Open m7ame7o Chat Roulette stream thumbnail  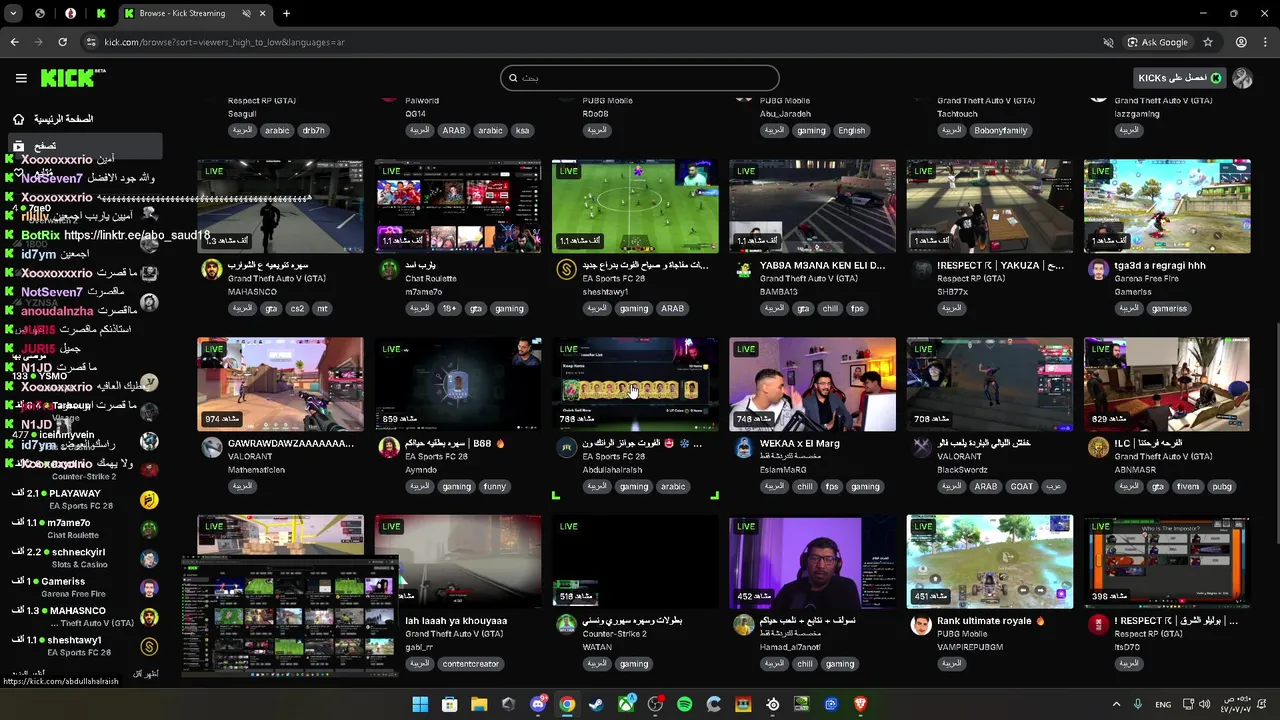(458, 206)
